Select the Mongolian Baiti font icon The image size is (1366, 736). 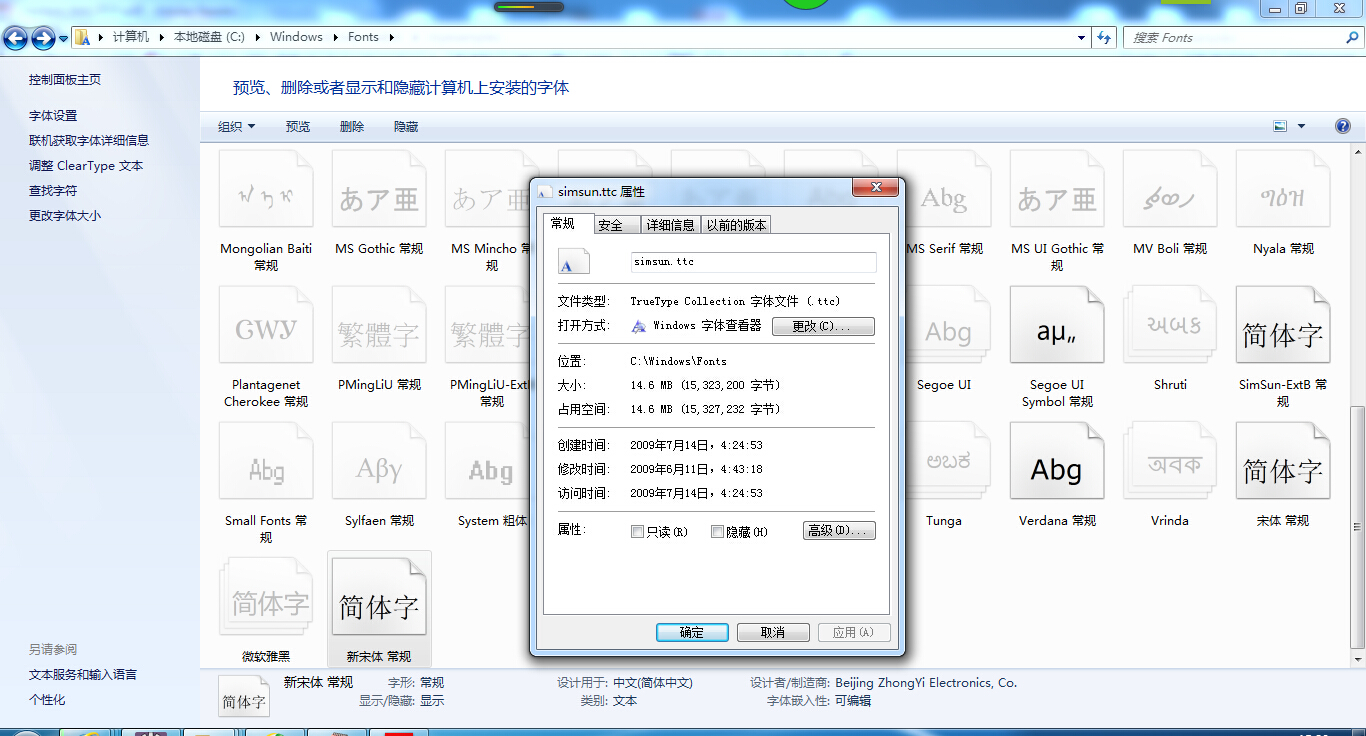[266, 189]
